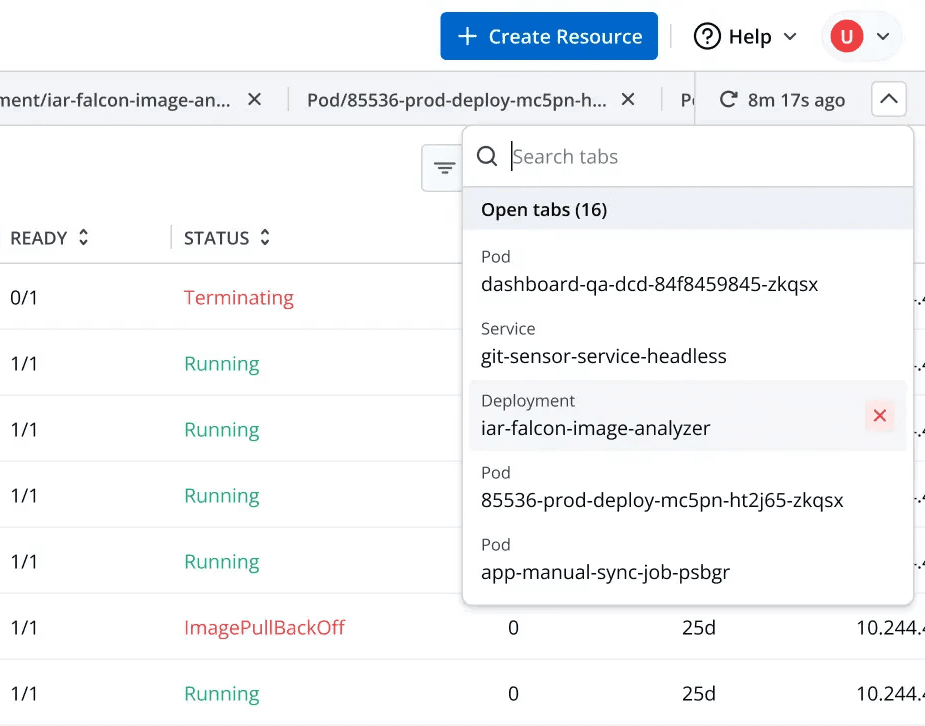Viewport: 925px width, 726px height.
Task: Switch to the ment/iar-falcon-image-an... tab
Action: (x=116, y=100)
